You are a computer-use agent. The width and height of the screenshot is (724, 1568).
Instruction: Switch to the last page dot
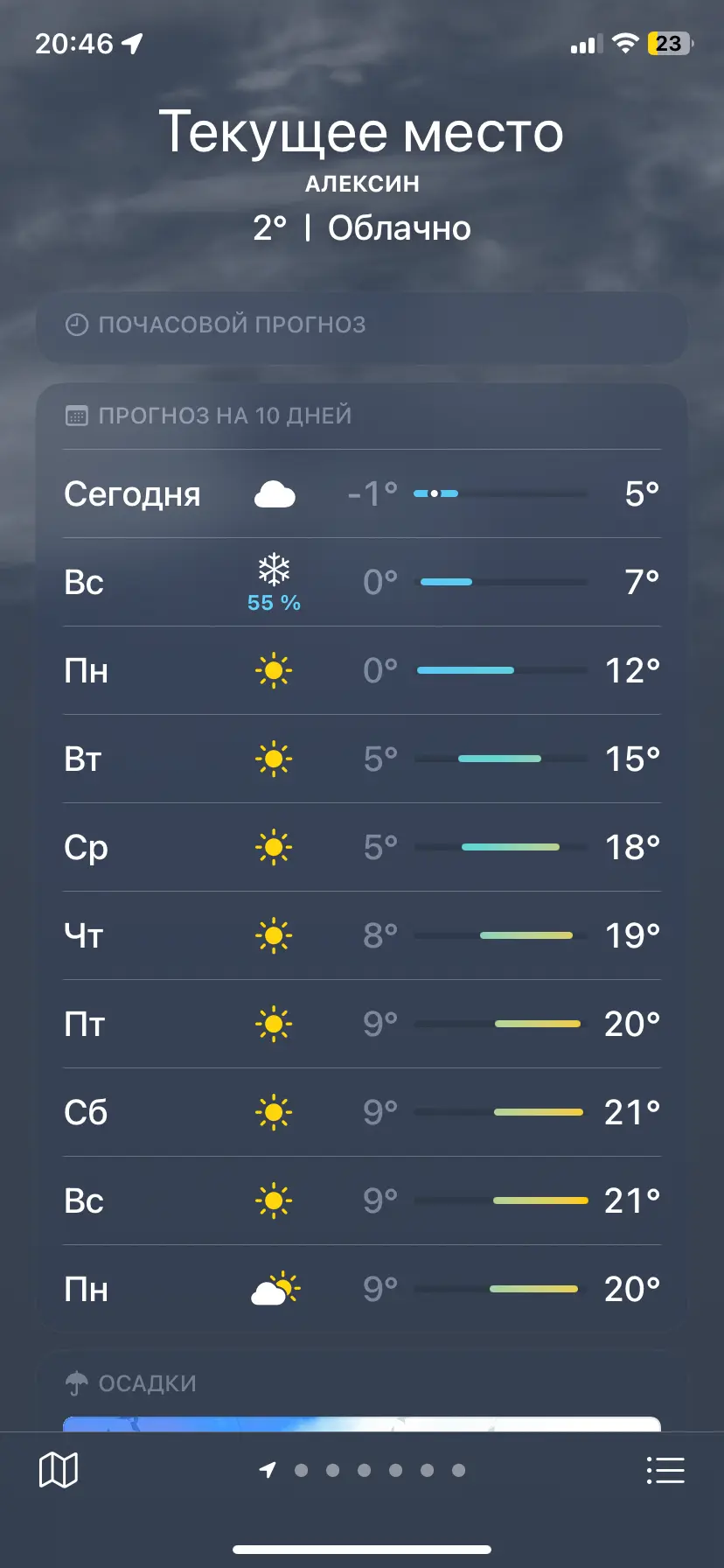458,1470
